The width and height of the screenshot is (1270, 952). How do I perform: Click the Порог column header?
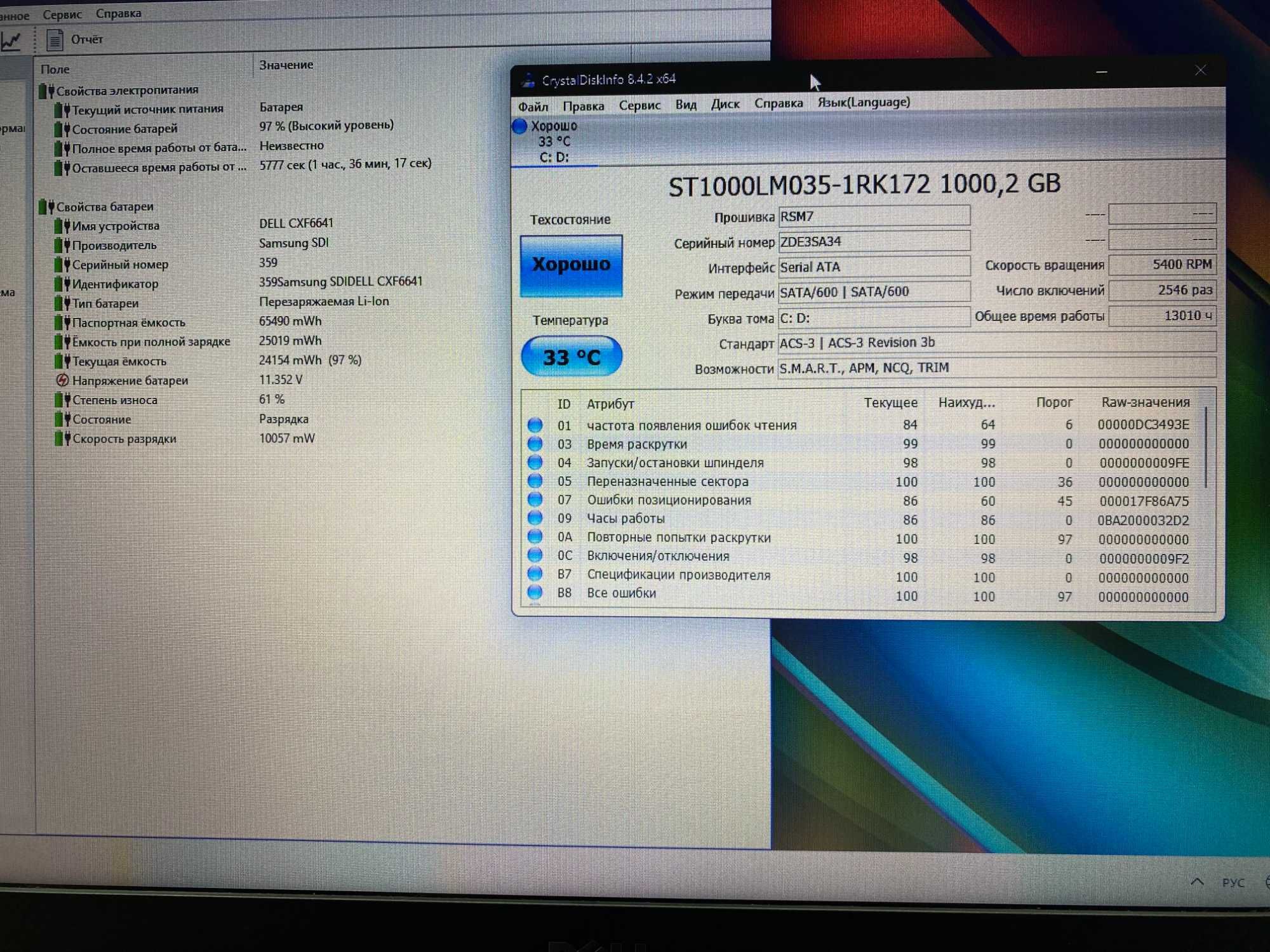pos(1054,402)
